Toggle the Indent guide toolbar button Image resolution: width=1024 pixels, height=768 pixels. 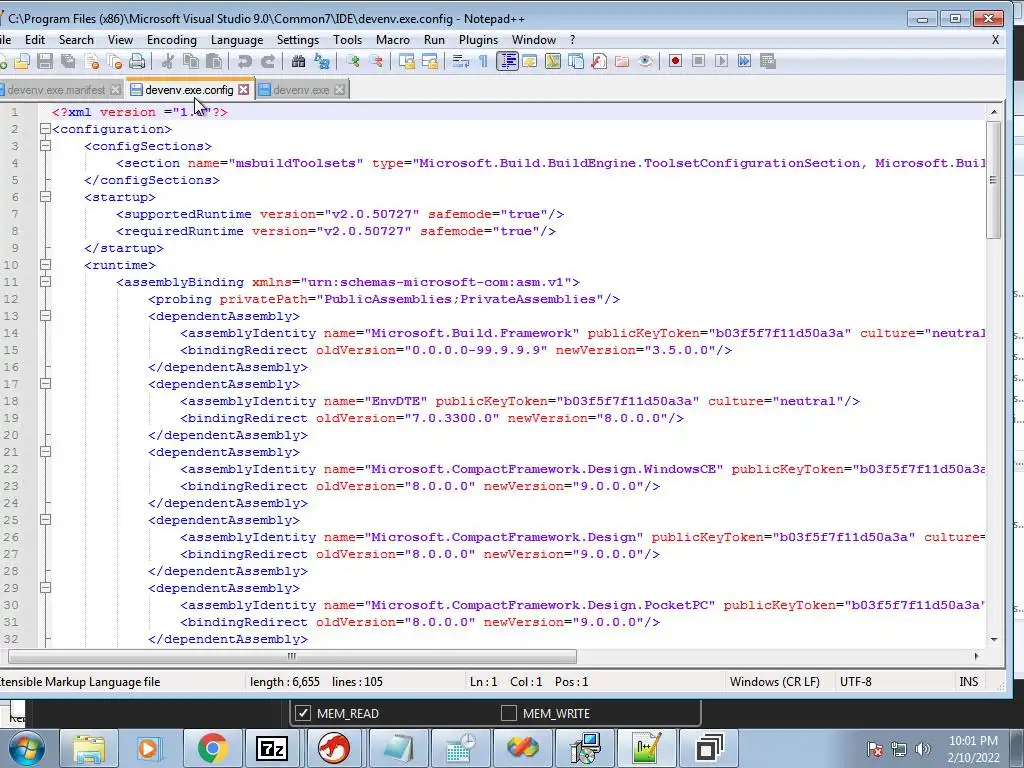click(507, 61)
